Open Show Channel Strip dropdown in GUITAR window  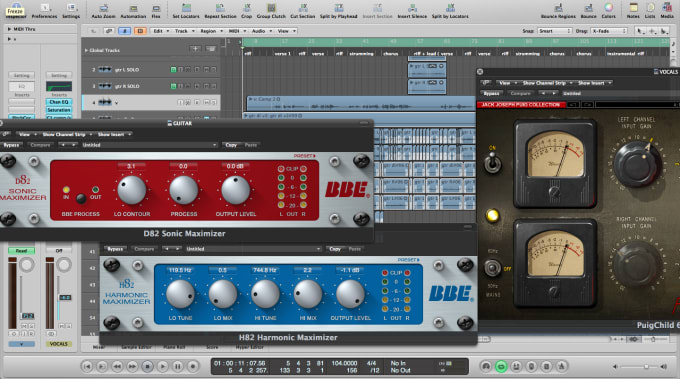(67, 134)
